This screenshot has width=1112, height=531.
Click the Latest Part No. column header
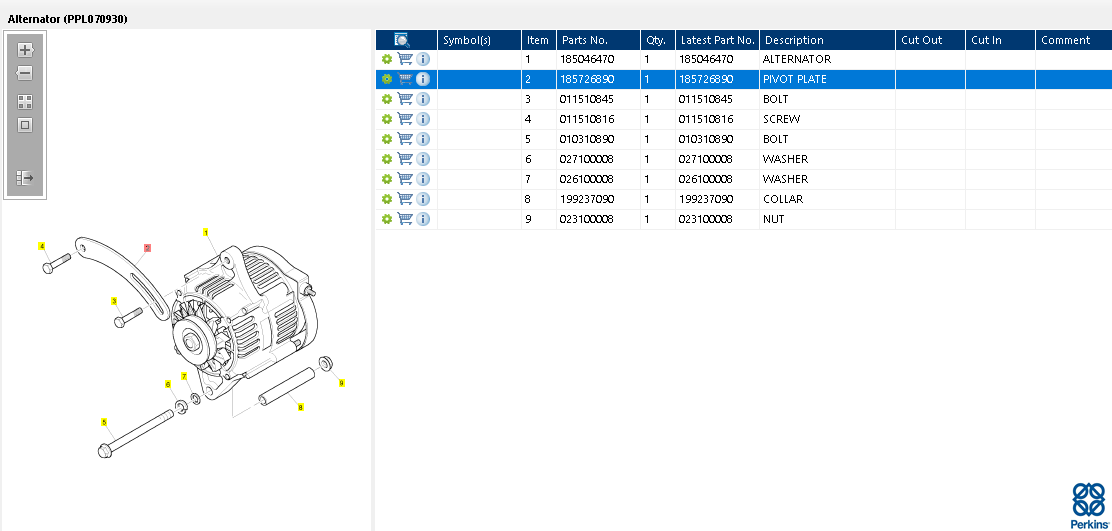716,40
